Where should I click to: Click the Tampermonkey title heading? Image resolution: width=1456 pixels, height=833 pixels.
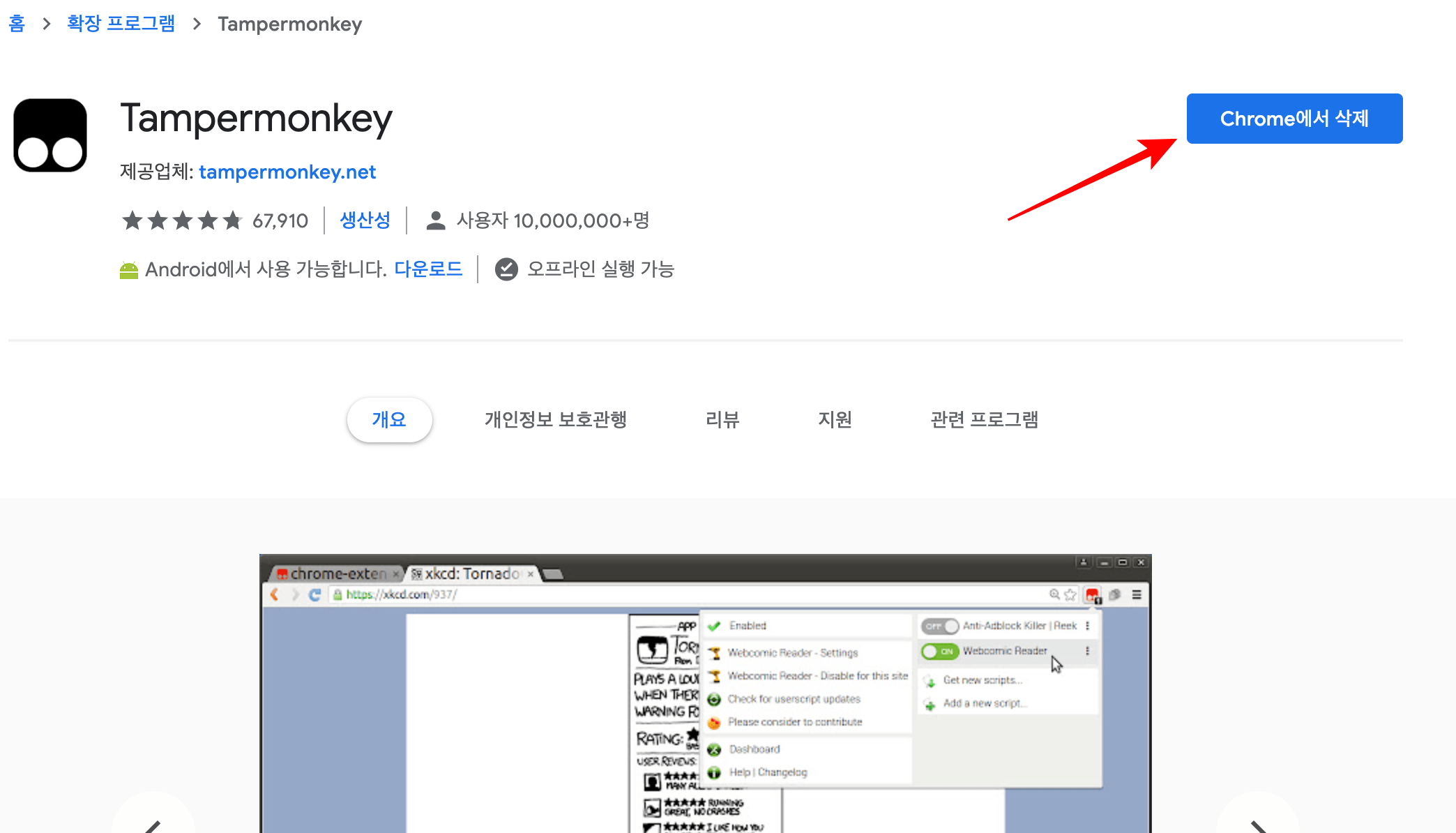coord(256,119)
